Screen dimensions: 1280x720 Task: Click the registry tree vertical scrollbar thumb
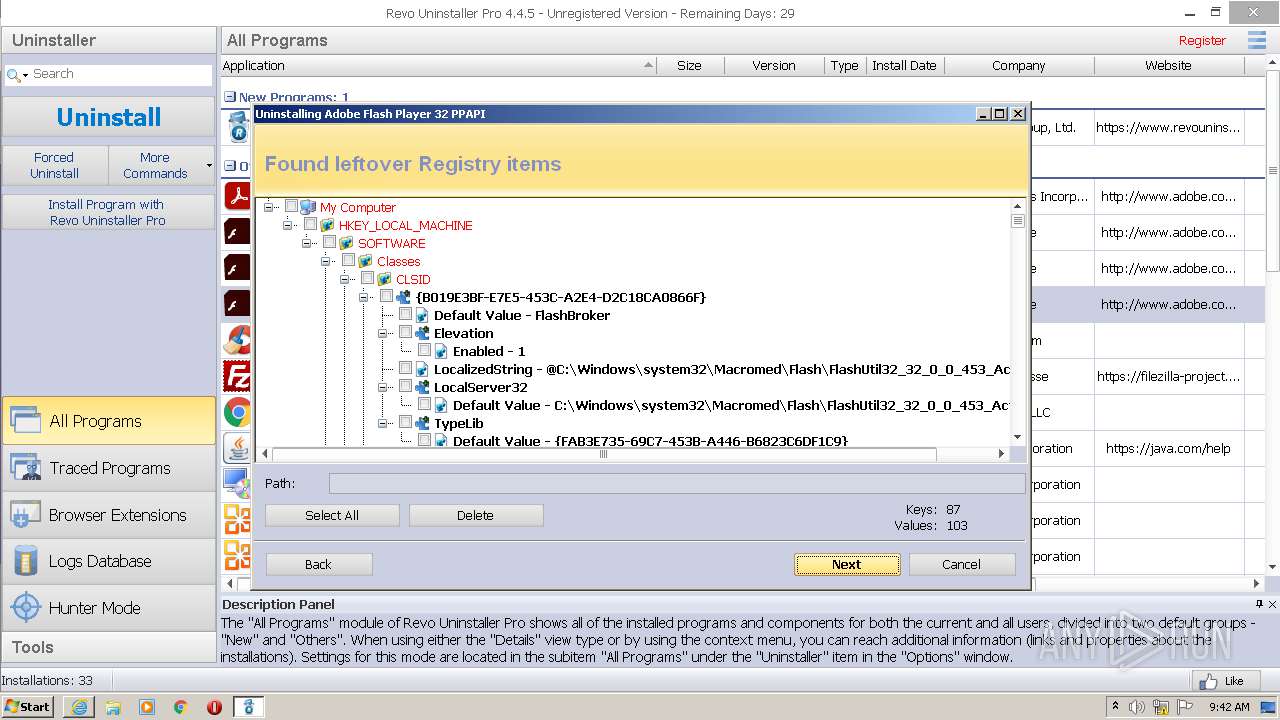click(x=1018, y=221)
